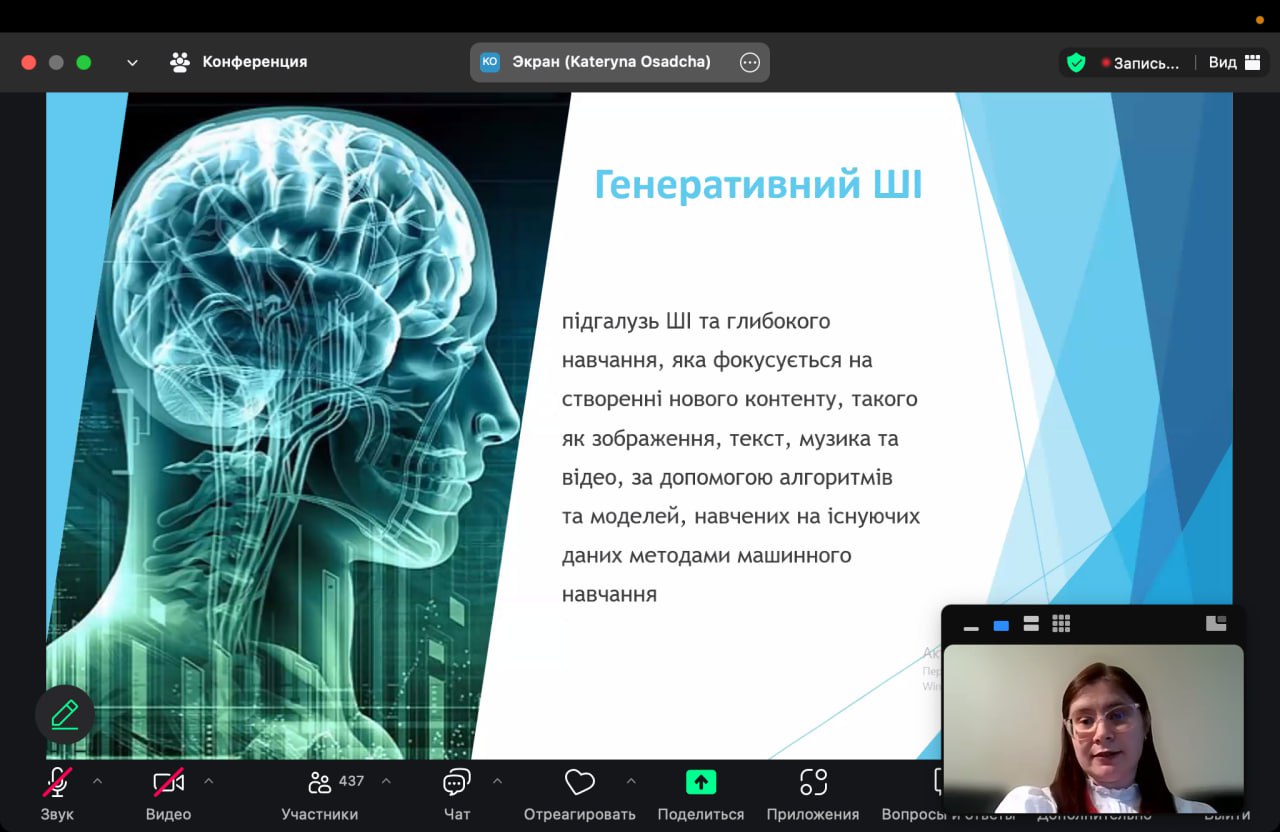Open the Вид view layout menu

(1234, 62)
